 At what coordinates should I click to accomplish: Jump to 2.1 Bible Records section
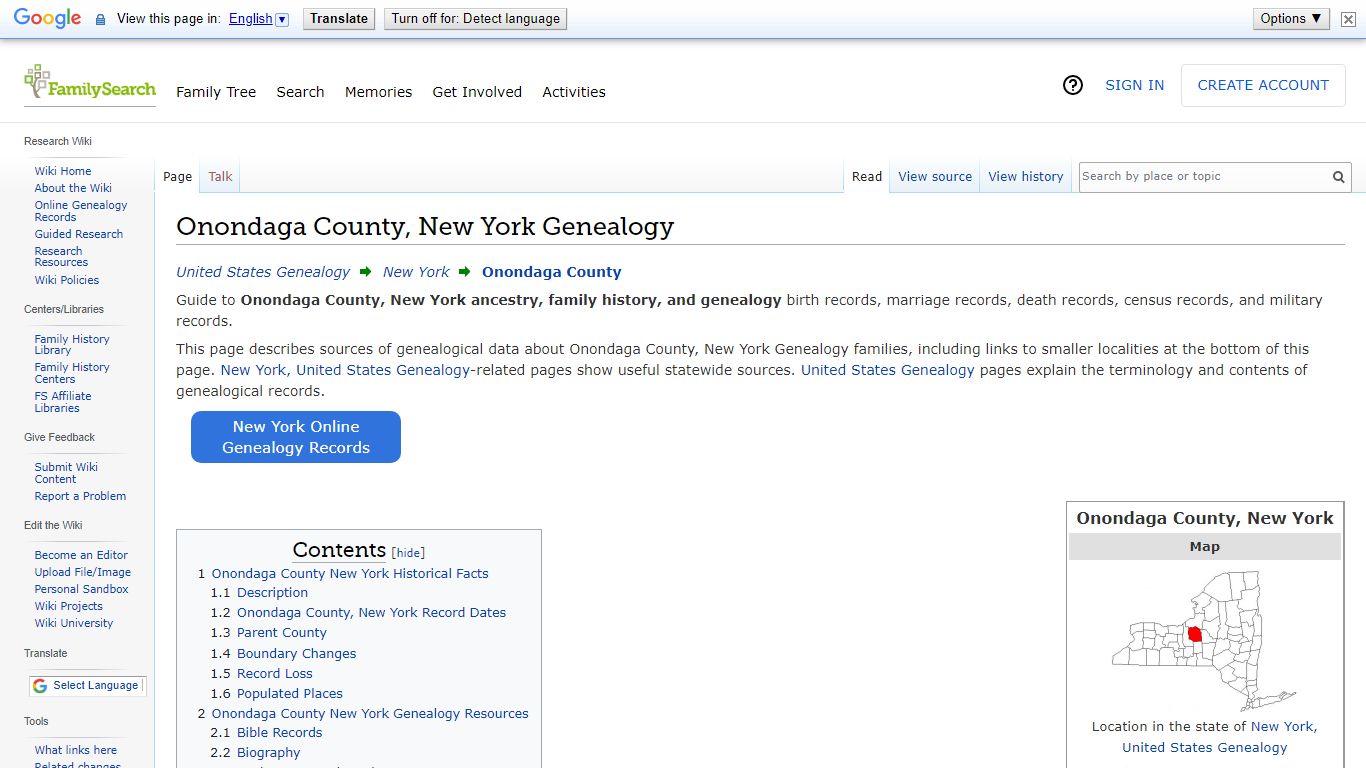(280, 733)
